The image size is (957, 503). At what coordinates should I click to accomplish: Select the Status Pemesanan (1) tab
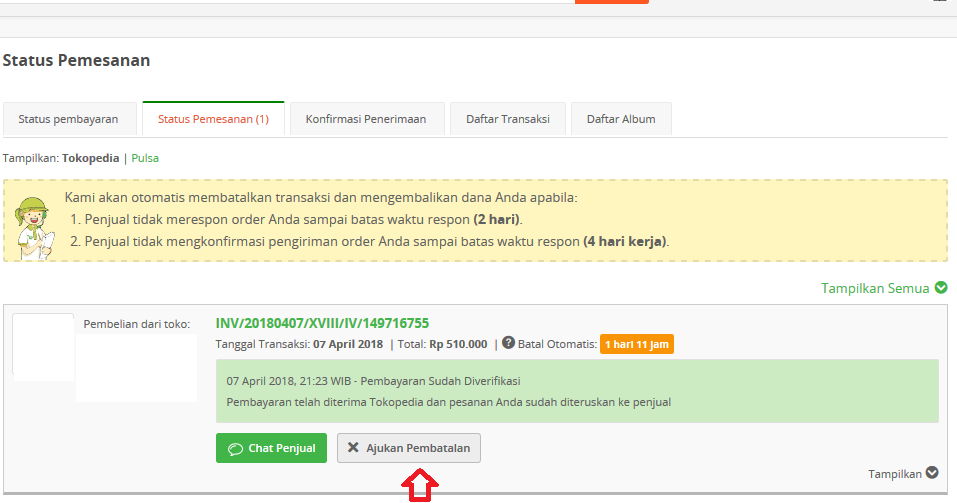(x=214, y=119)
